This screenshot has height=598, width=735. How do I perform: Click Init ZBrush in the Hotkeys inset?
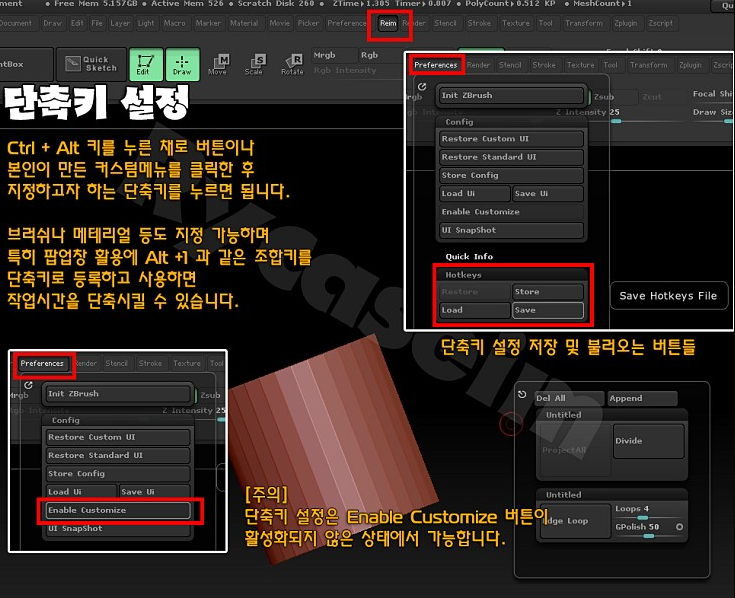pos(512,95)
